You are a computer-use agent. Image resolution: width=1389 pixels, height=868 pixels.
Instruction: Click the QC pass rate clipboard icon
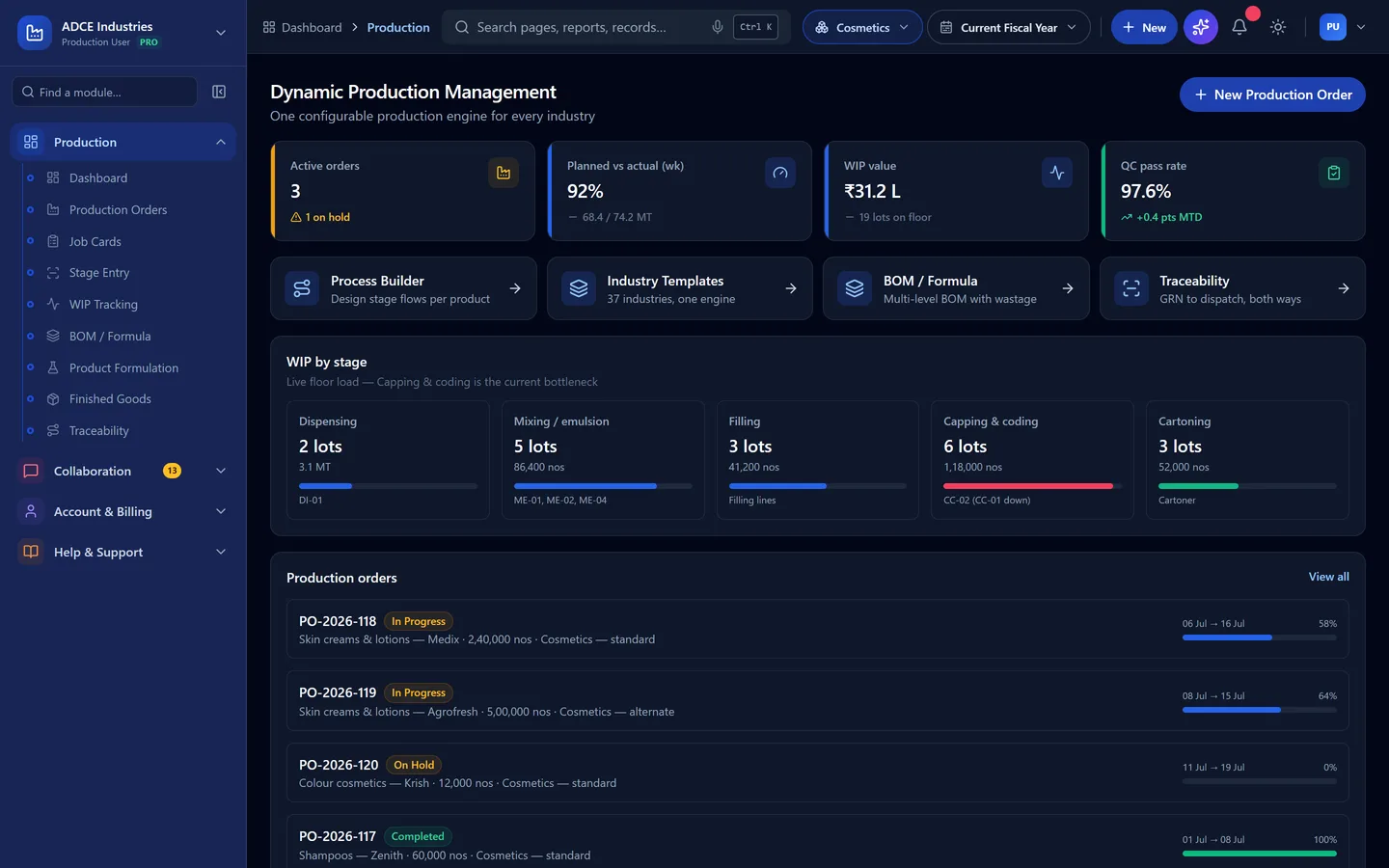[1334, 173]
